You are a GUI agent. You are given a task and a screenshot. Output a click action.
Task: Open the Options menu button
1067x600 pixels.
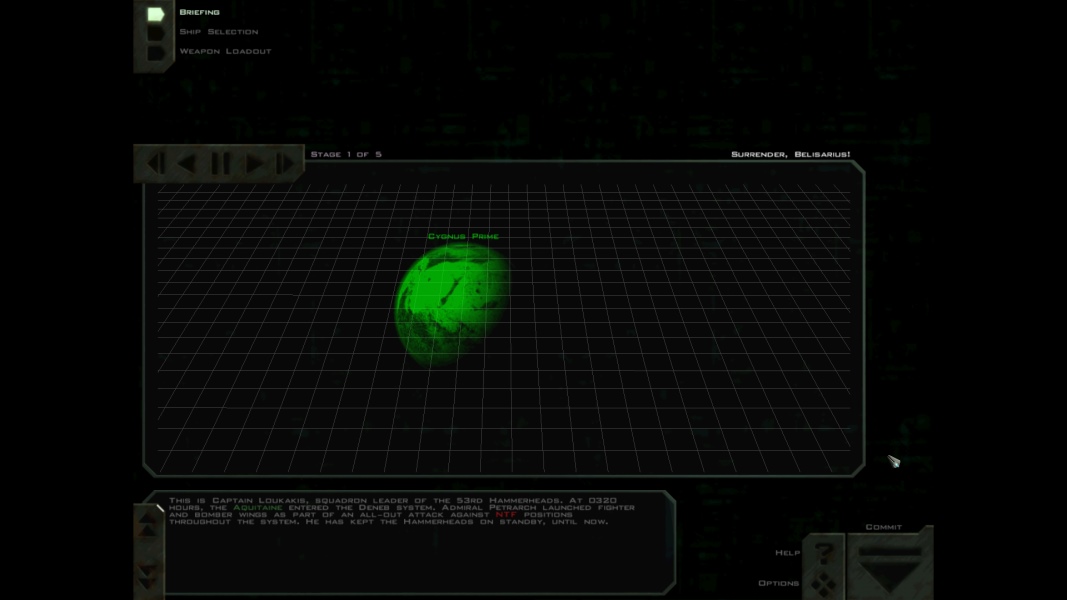click(x=823, y=584)
